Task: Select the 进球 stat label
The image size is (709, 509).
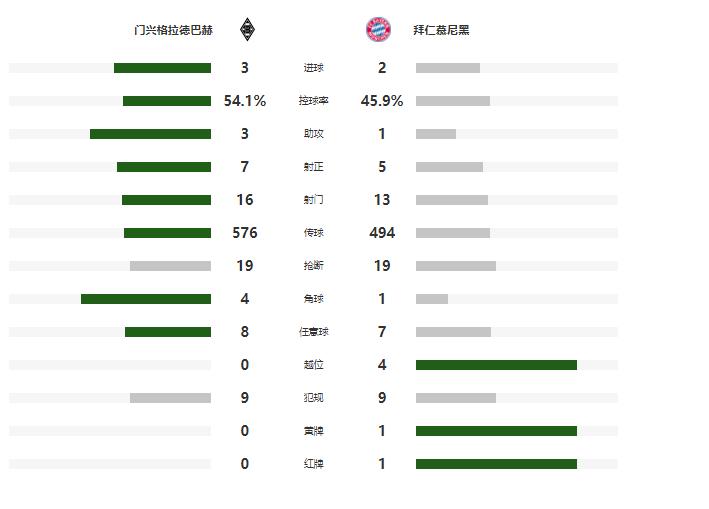Action: tap(313, 68)
